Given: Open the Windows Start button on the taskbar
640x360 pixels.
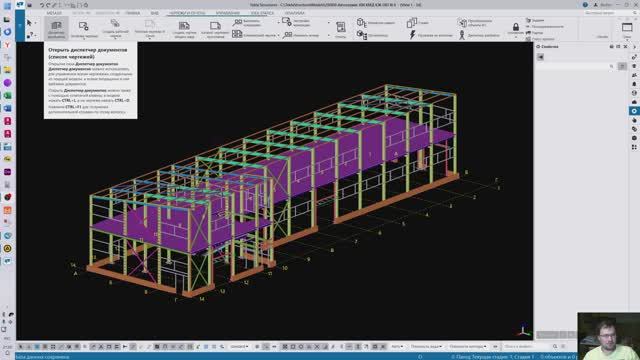Looking at the screenshot, I should point(7,6).
